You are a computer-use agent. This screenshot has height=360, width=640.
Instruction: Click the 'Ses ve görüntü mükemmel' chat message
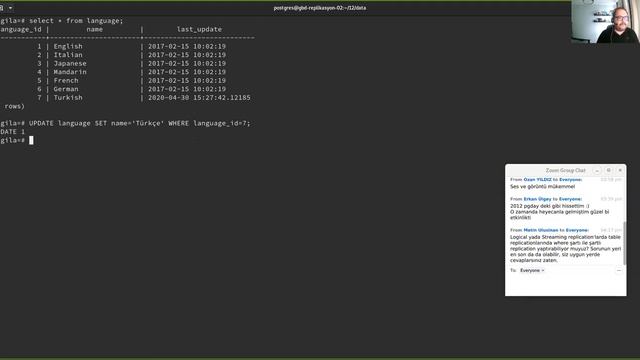(542, 187)
